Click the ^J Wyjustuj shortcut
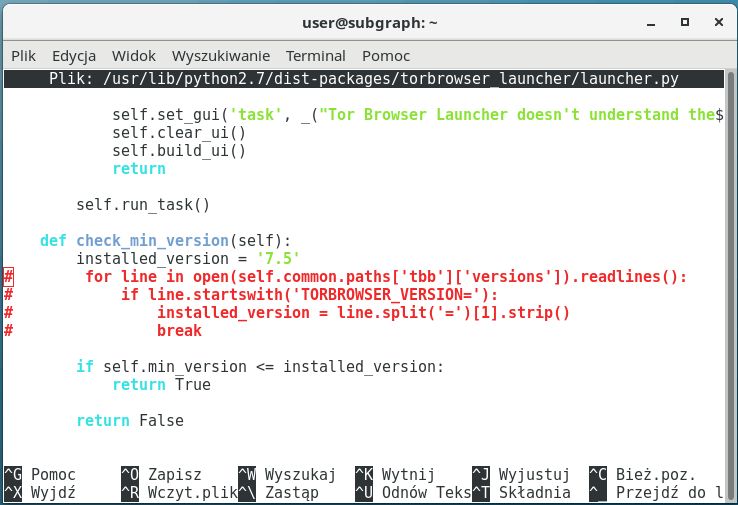Image resolution: width=738 pixels, height=505 pixels. 521,474
